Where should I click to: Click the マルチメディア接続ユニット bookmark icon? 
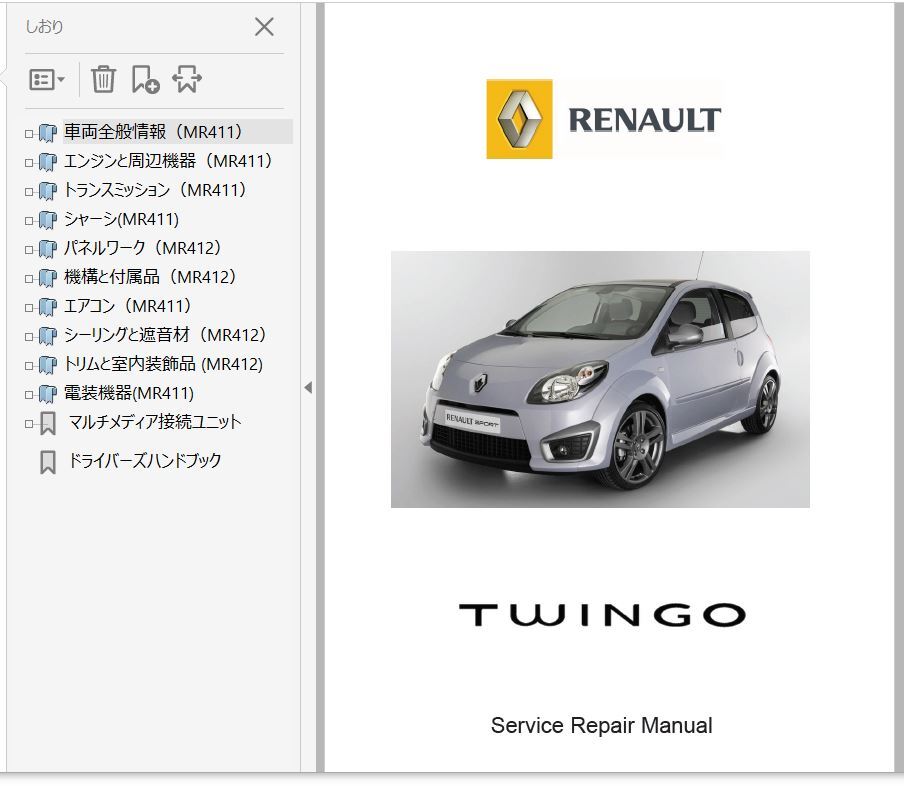[47, 424]
